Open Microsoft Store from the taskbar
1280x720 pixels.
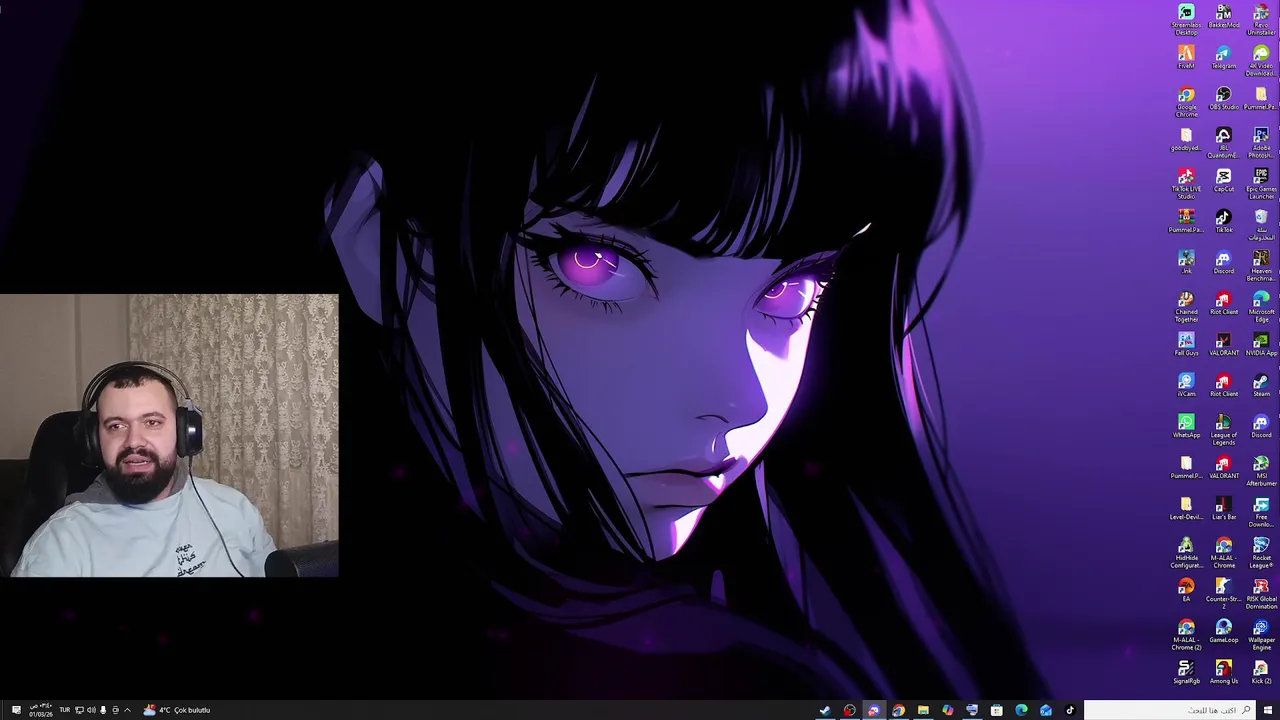[997, 710]
